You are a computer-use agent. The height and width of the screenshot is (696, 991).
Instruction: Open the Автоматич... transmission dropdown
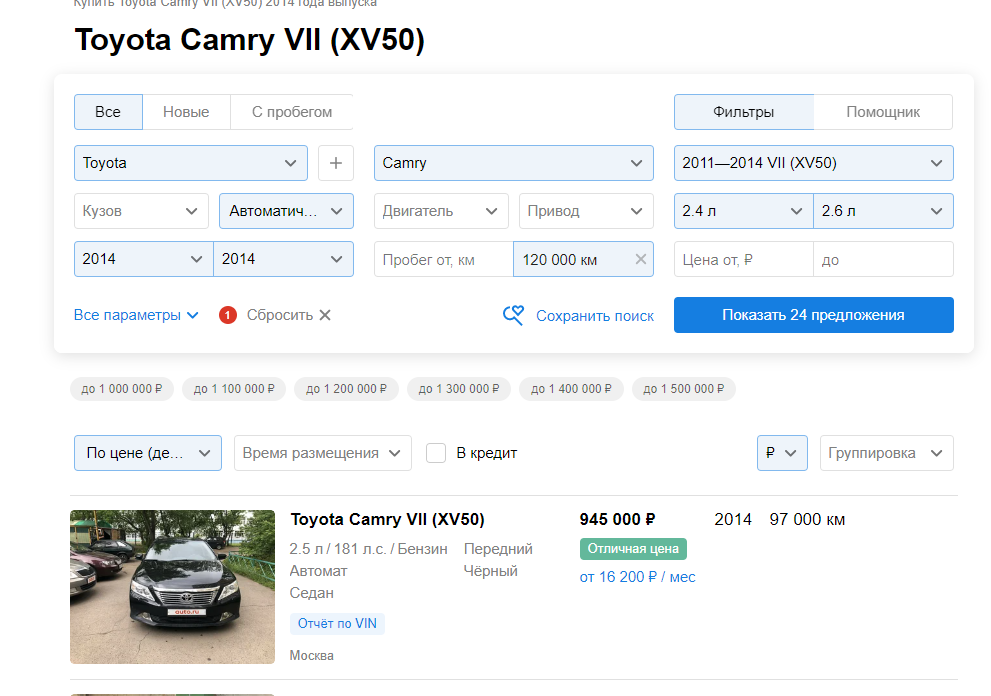[x=286, y=211]
